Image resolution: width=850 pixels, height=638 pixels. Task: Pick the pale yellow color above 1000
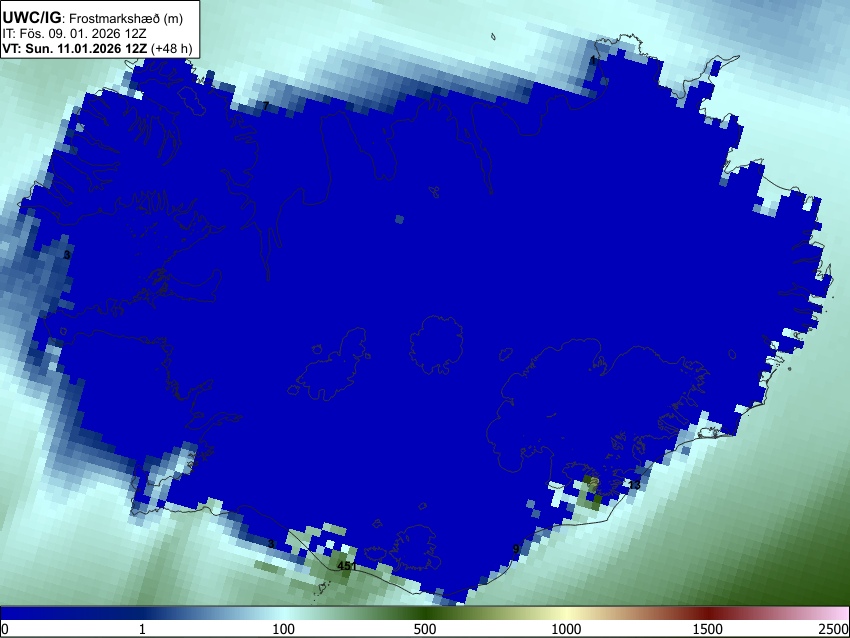coord(566,613)
